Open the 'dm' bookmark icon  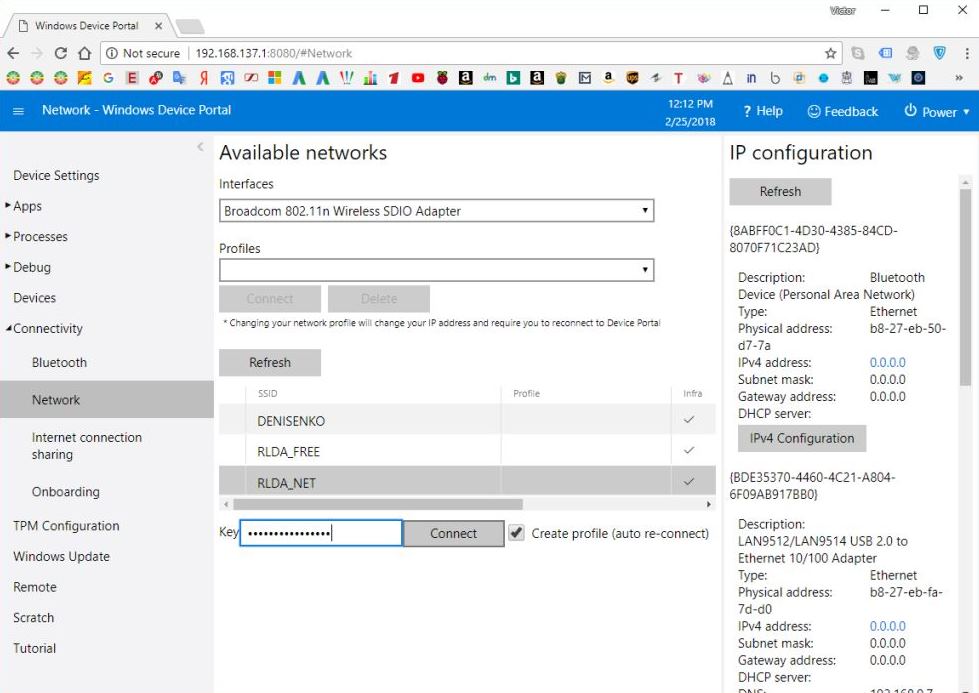click(490, 78)
